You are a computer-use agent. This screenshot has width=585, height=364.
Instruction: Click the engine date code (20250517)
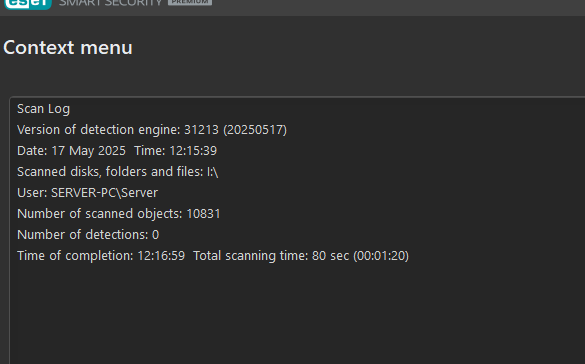[x=255, y=130]
